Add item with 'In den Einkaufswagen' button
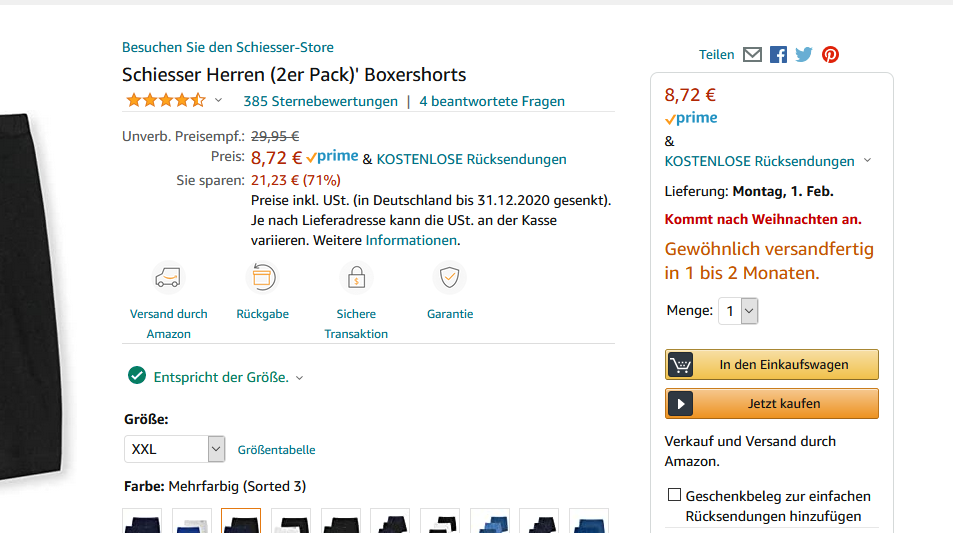953x533 pixels. (x=771, y=365)
